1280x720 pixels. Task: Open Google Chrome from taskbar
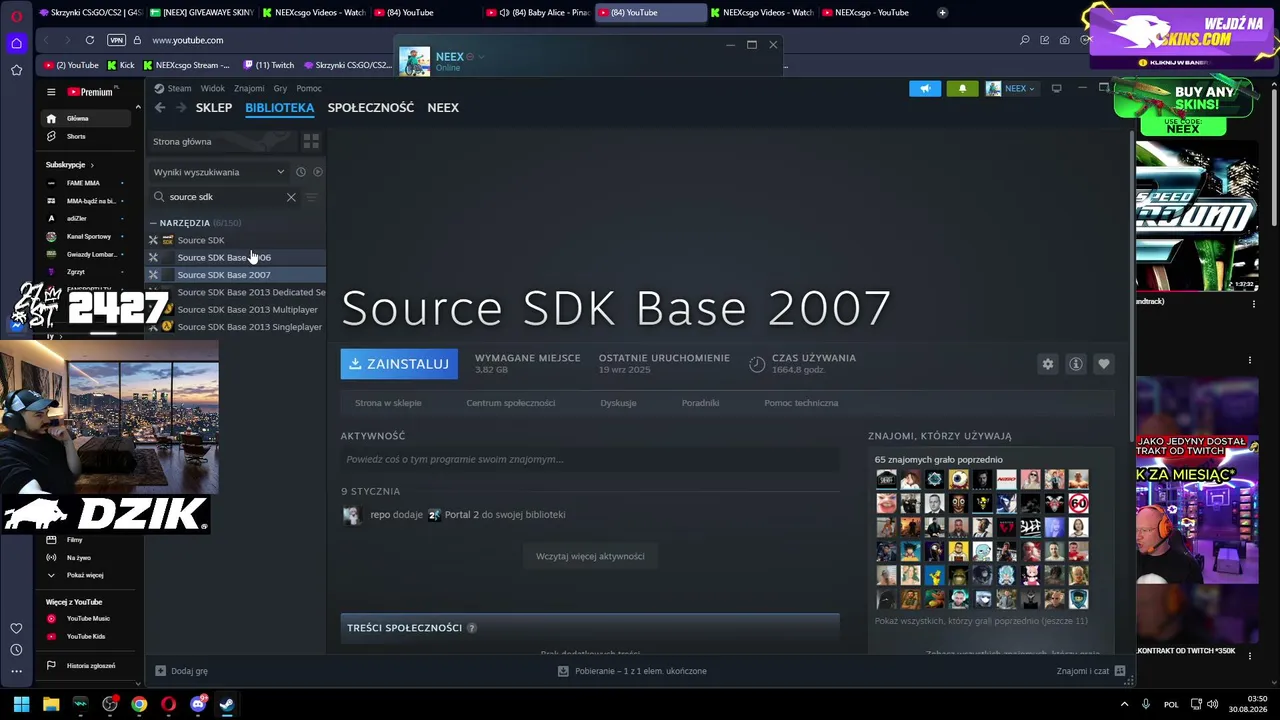point(139,704)
